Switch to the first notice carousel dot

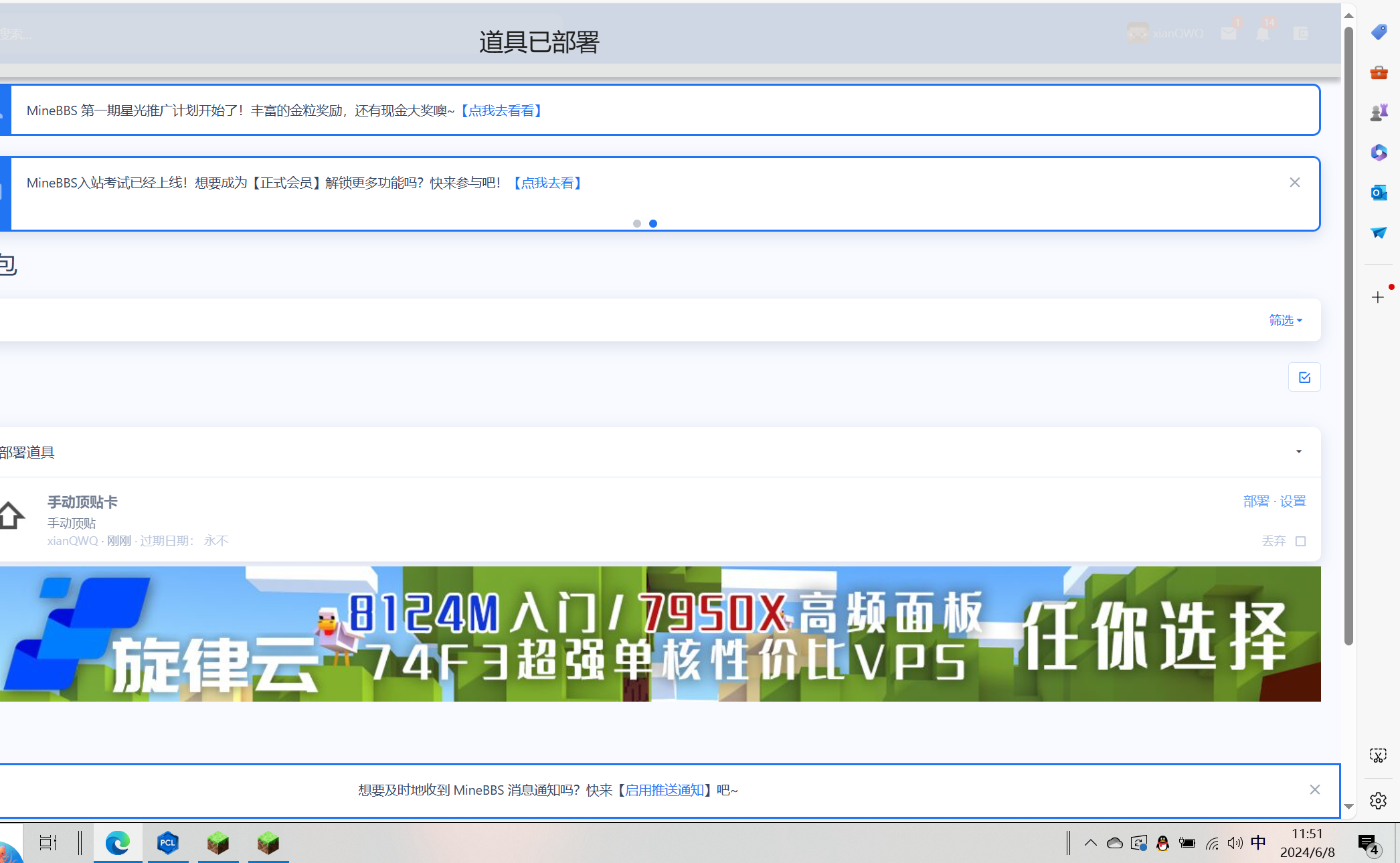tap(637, 224)
